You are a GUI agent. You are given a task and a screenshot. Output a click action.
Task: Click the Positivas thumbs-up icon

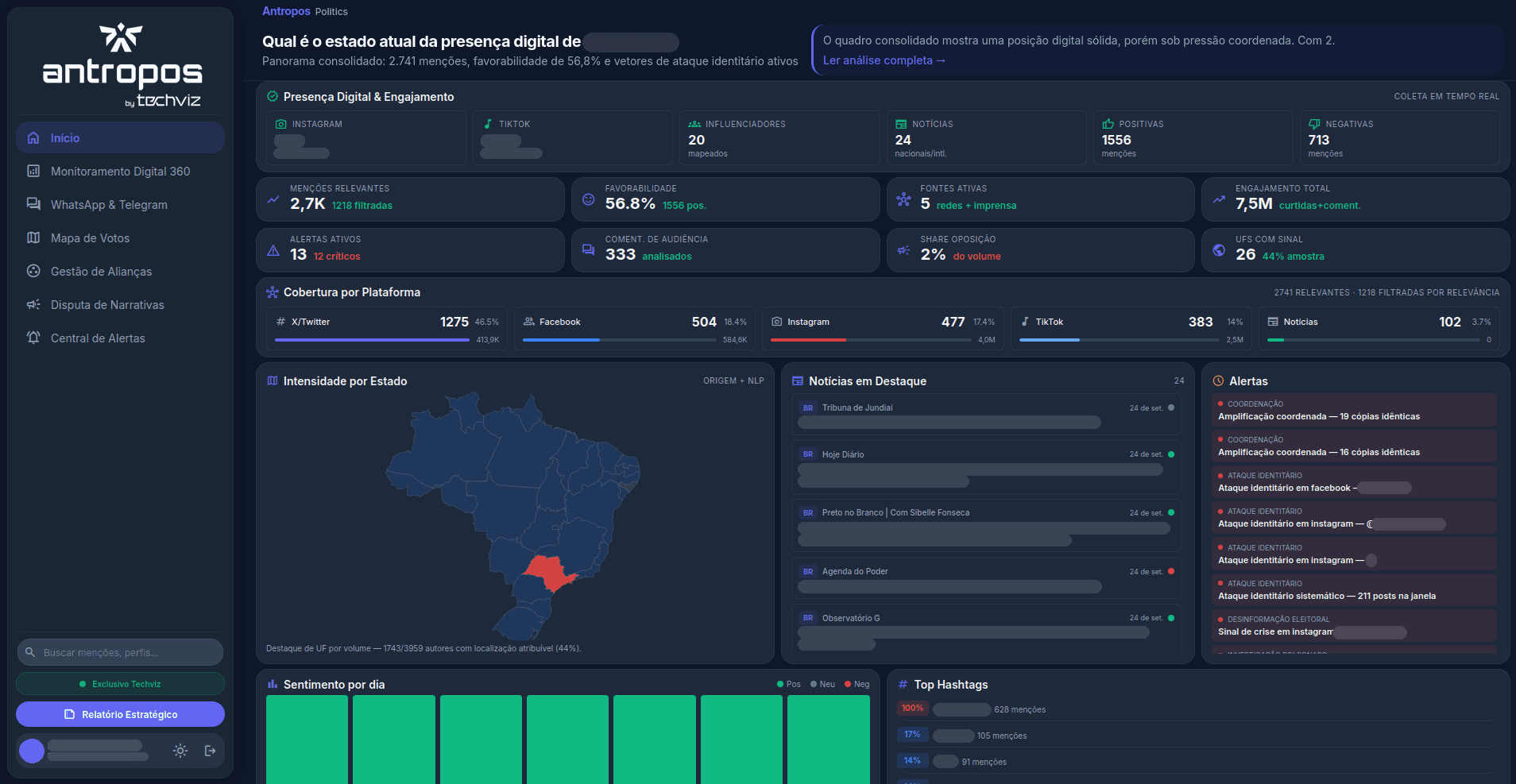coord(1108,124)
